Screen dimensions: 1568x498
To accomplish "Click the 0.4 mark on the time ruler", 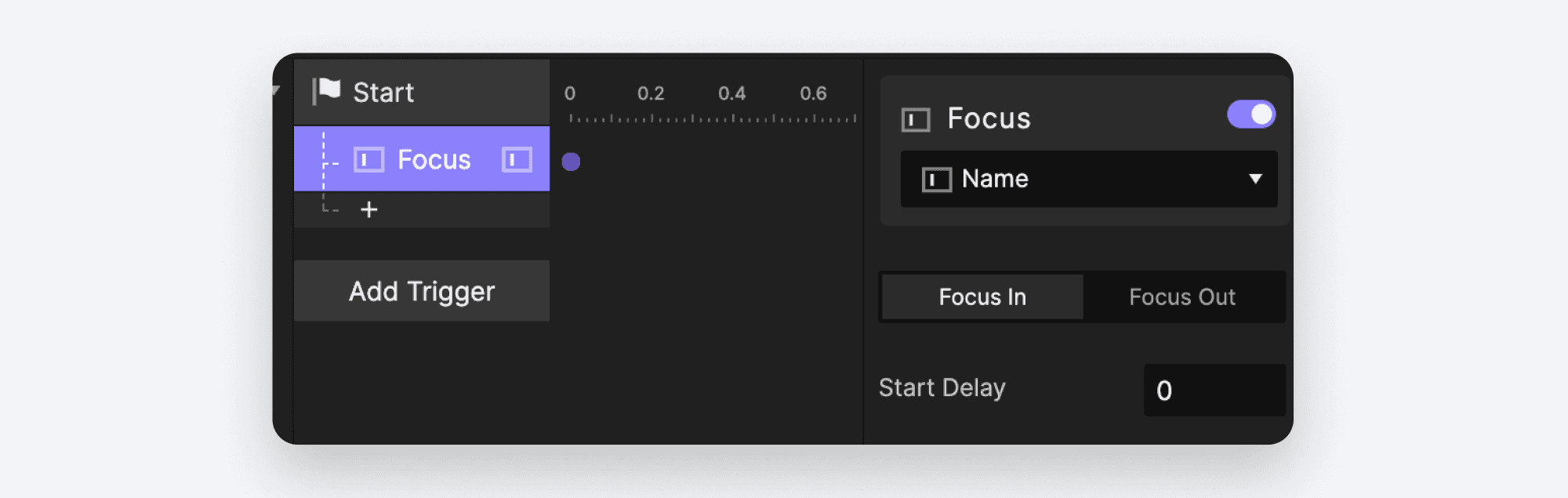I will 732,93.
